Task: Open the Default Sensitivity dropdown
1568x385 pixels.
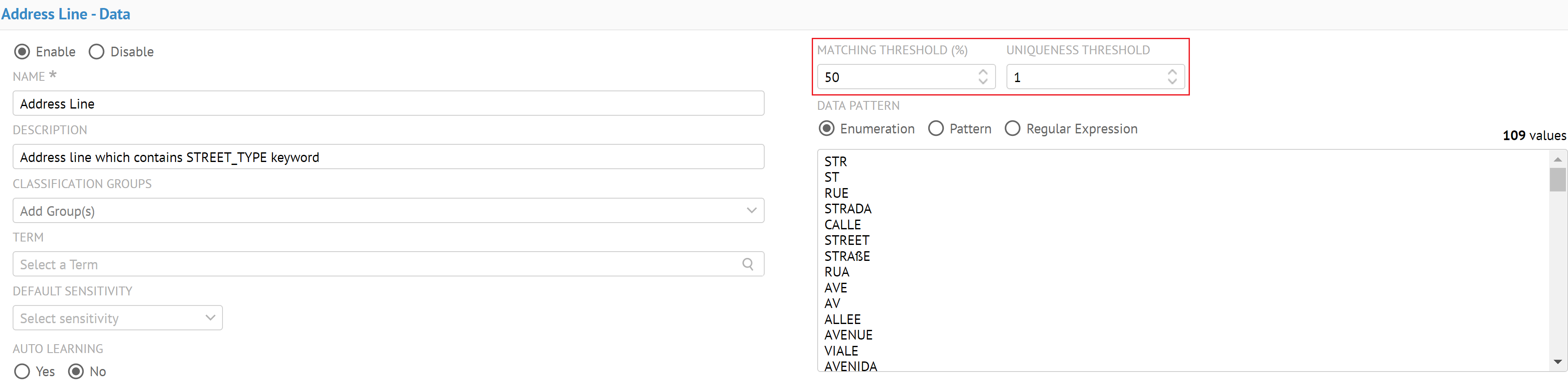Action: (210, 317)
